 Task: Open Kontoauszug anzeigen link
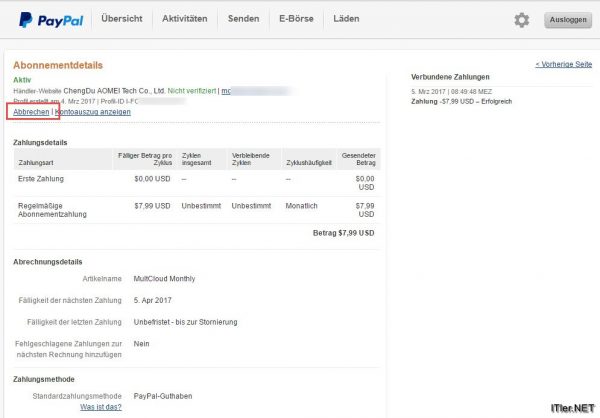click(93, 112)
